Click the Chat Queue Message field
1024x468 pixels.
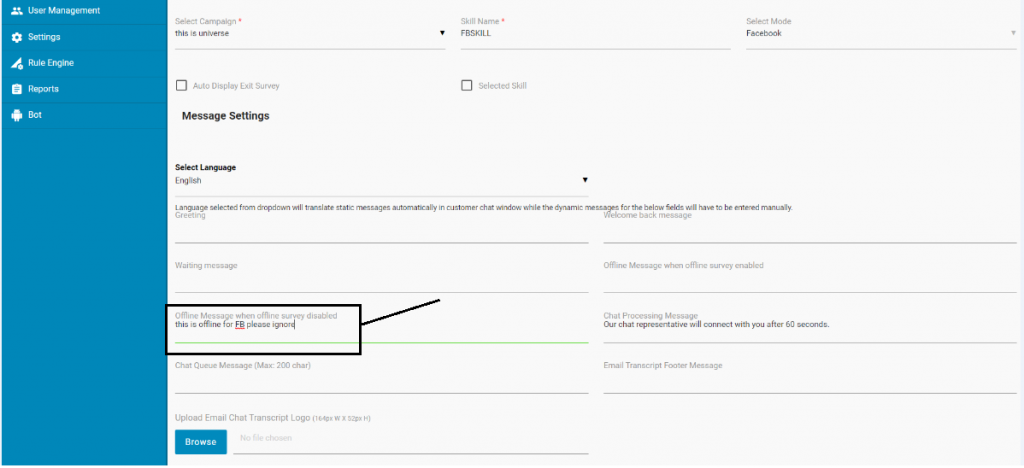point(380,381)
